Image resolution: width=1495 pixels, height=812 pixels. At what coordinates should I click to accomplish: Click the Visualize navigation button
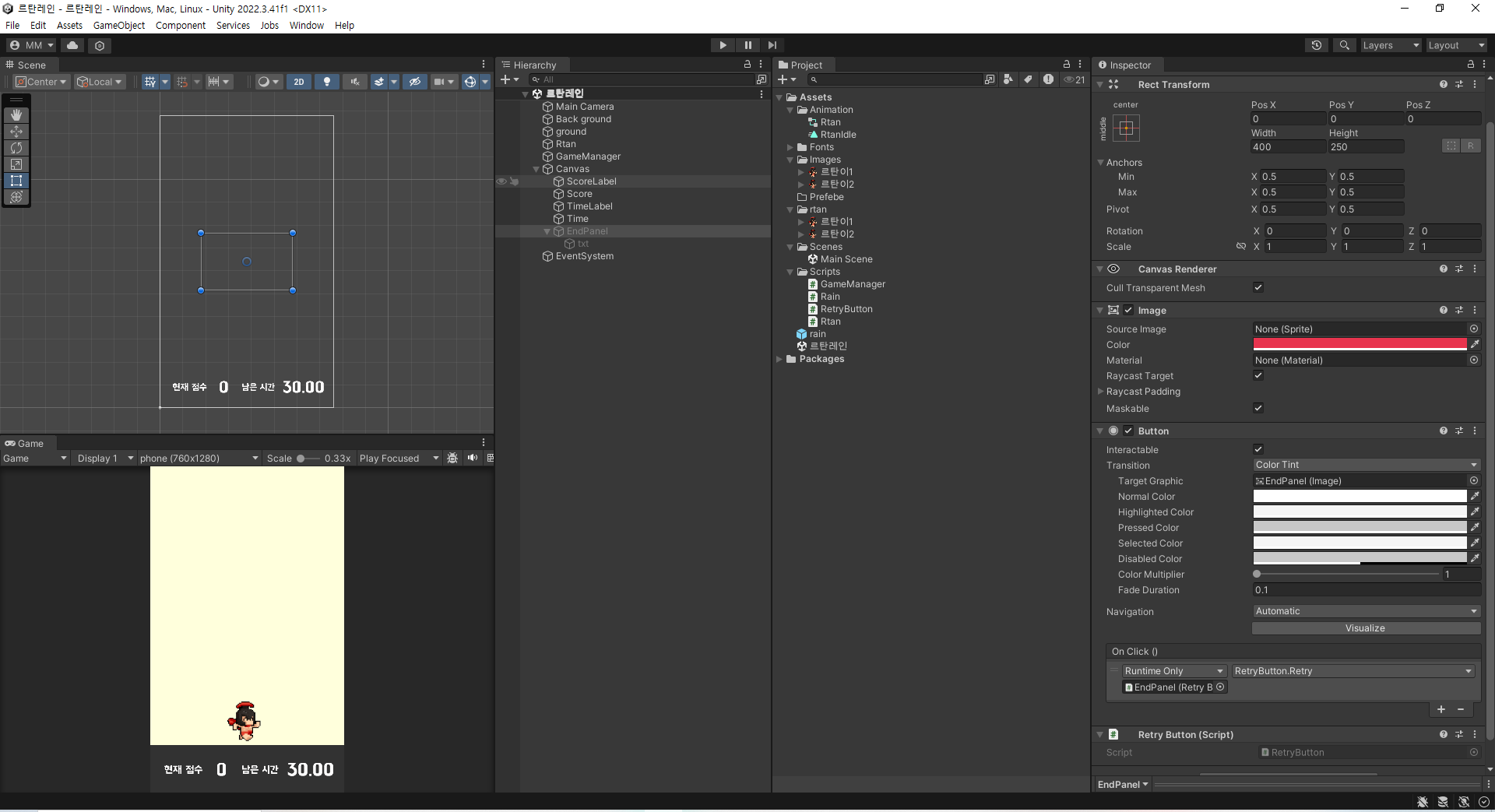(x=1366, y=628)
